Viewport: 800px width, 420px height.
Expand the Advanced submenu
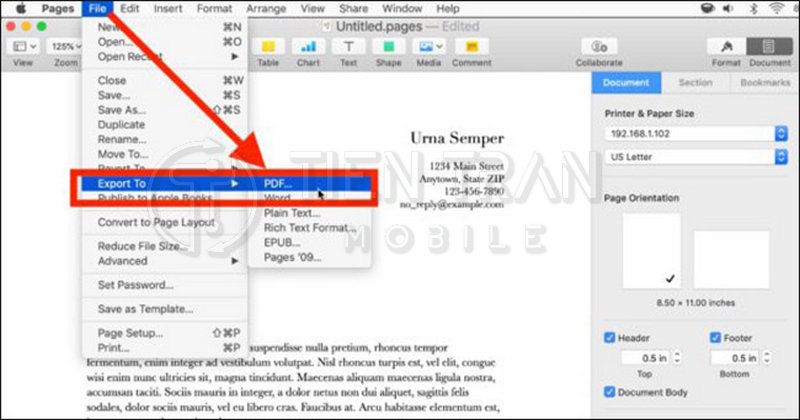point(165,261)
